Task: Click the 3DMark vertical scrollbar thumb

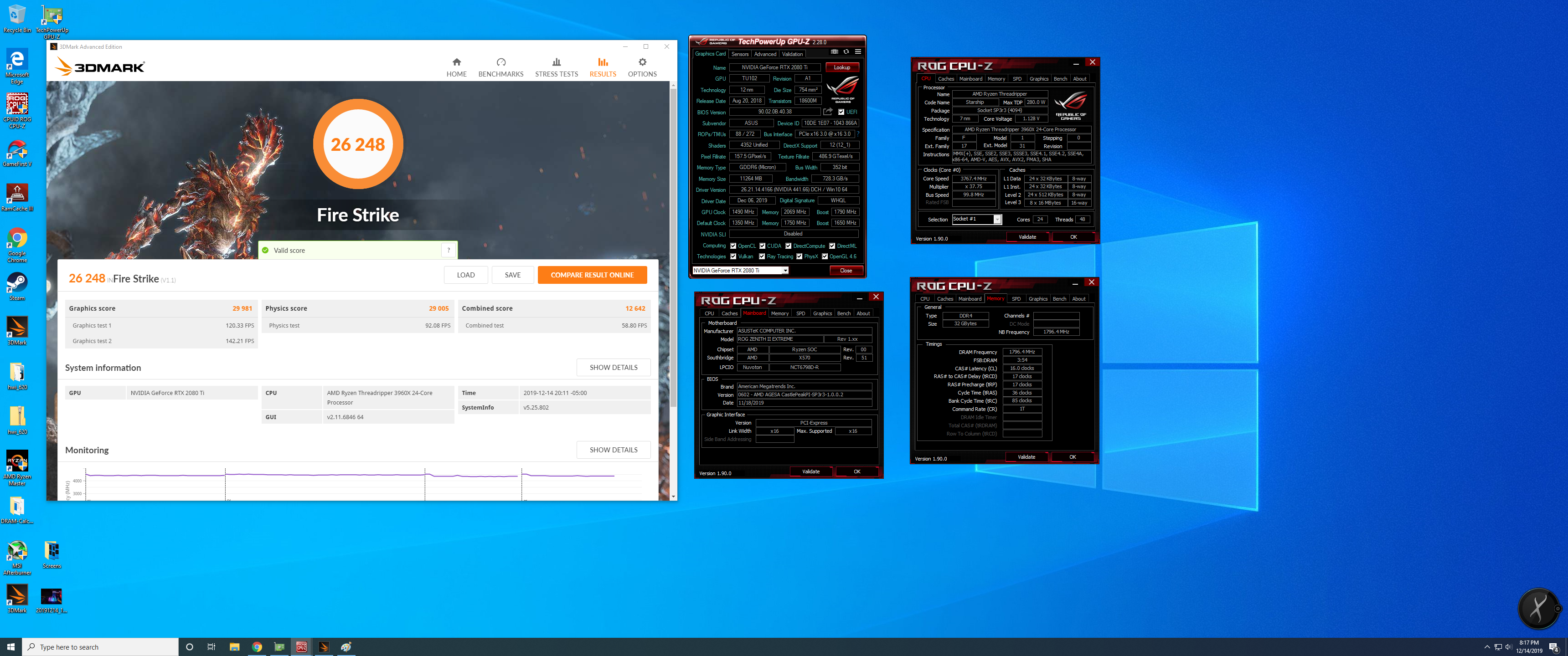Action: [x=673, y=248]
